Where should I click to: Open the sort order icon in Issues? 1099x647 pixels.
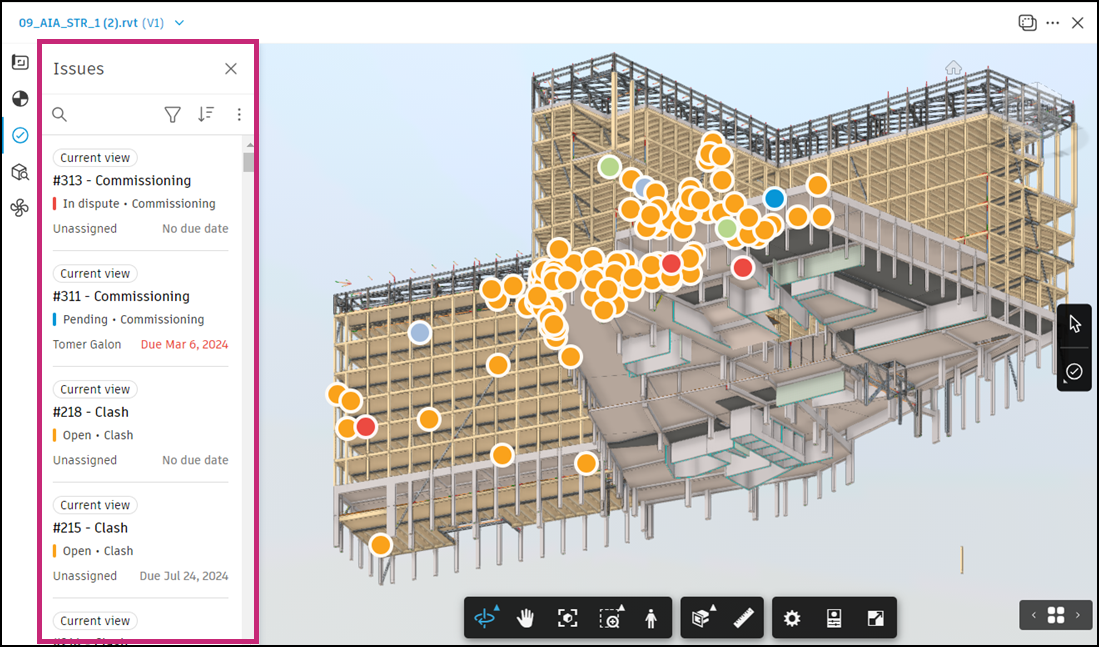tap(205, 114)
